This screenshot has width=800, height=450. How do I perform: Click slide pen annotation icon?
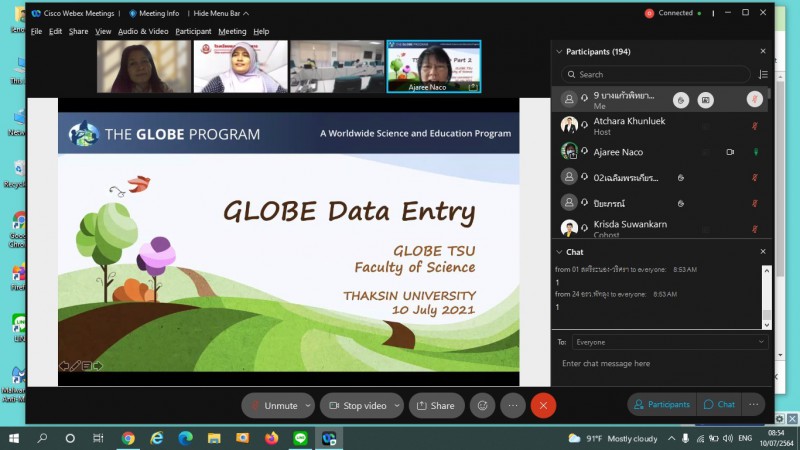point(76,365)
